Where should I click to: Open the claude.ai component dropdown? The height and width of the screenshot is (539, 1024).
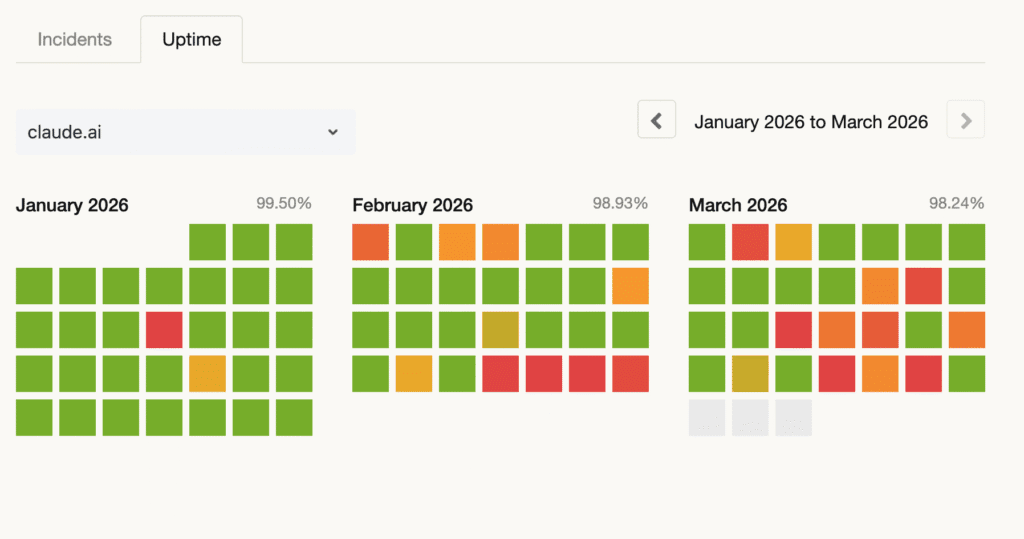(185, 132)
